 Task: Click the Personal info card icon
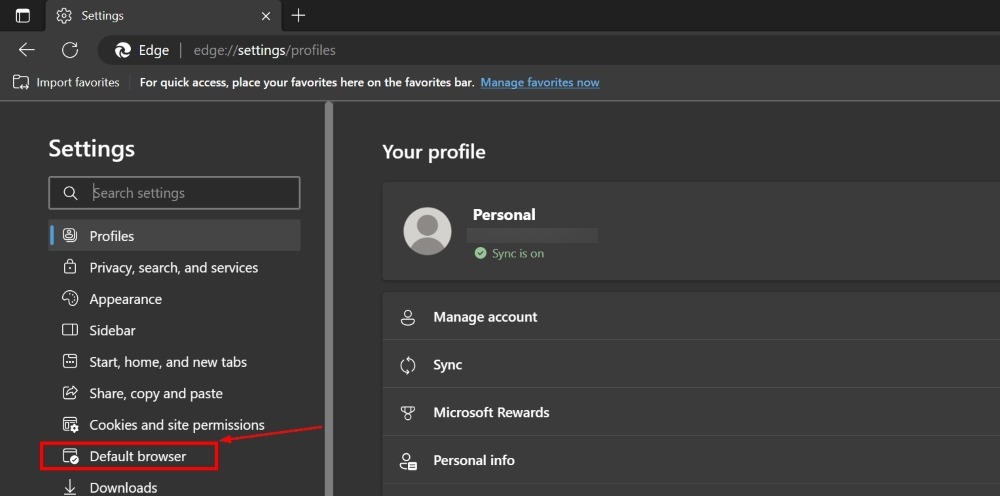point(408,461)
